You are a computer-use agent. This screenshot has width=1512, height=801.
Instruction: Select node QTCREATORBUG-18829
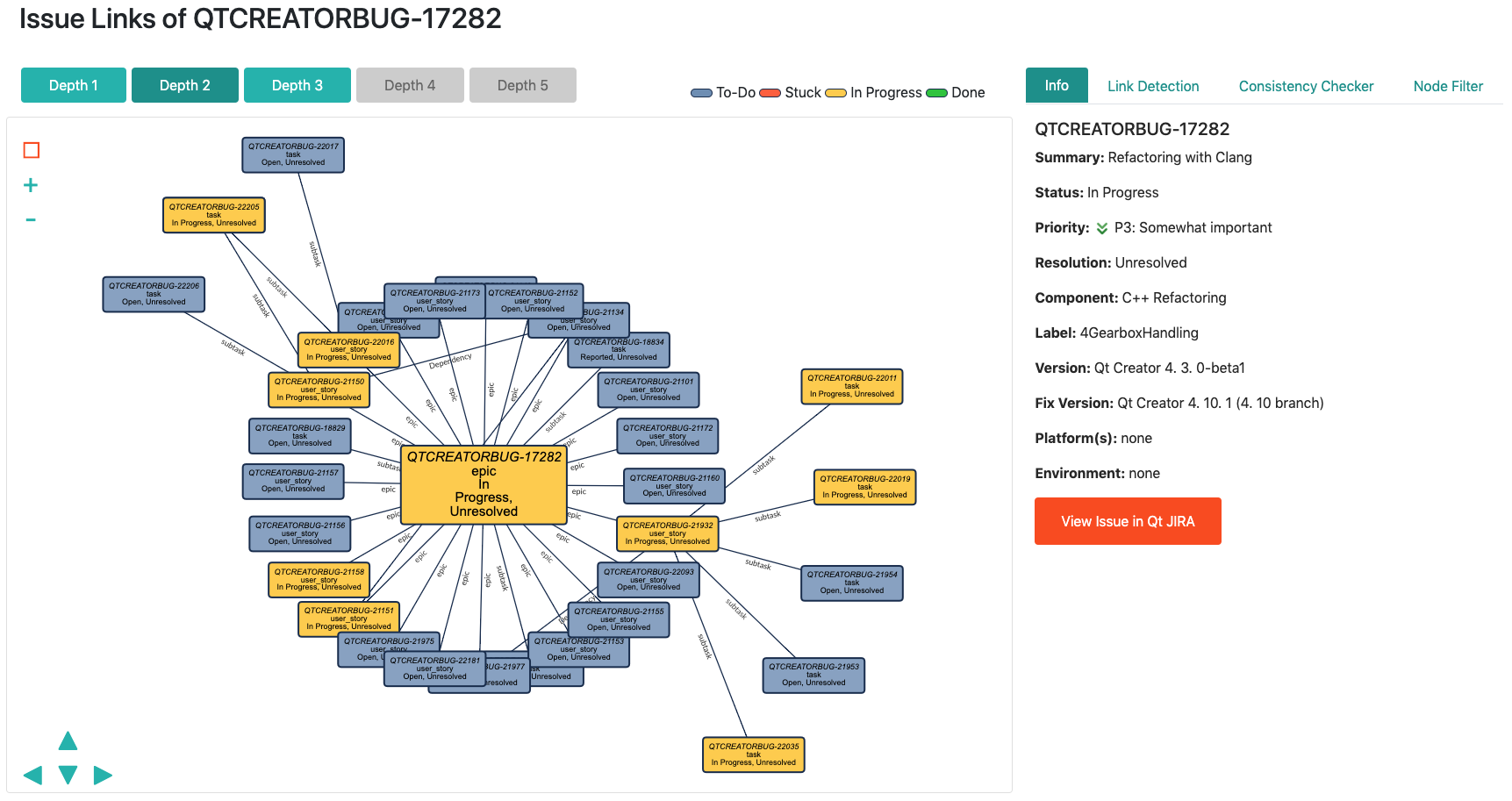tap(300, 436)
